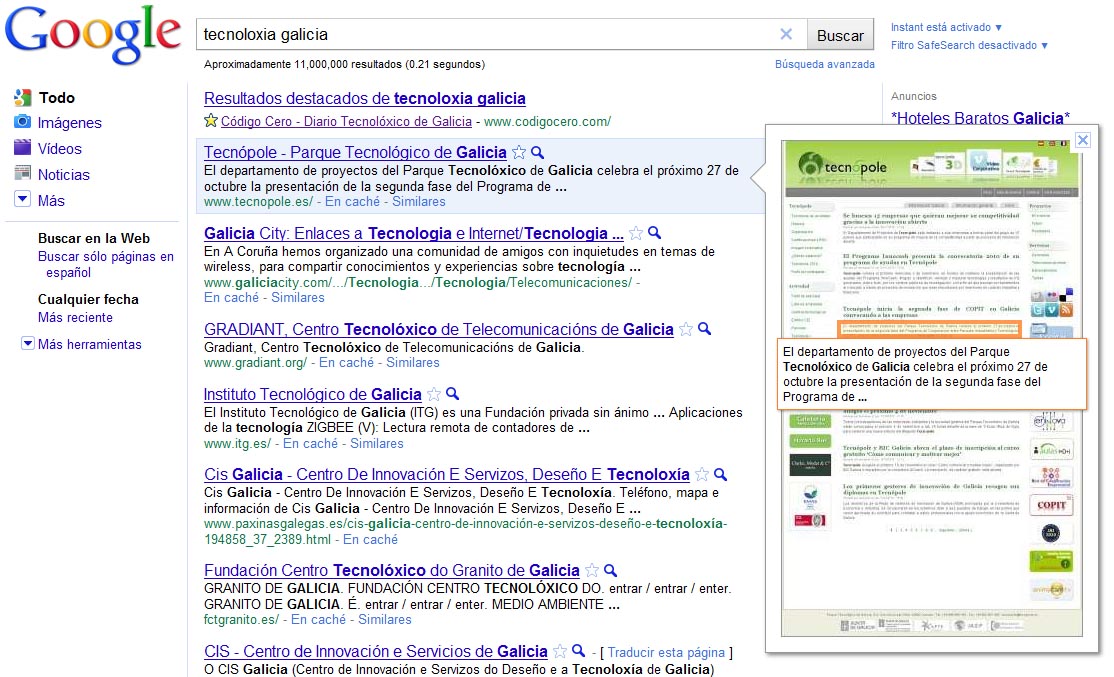Viewport: 1114px width, 677px height.
Task: Open preview magnifier for Instituto Tecnológico result
Action: (x=452, y=394)
